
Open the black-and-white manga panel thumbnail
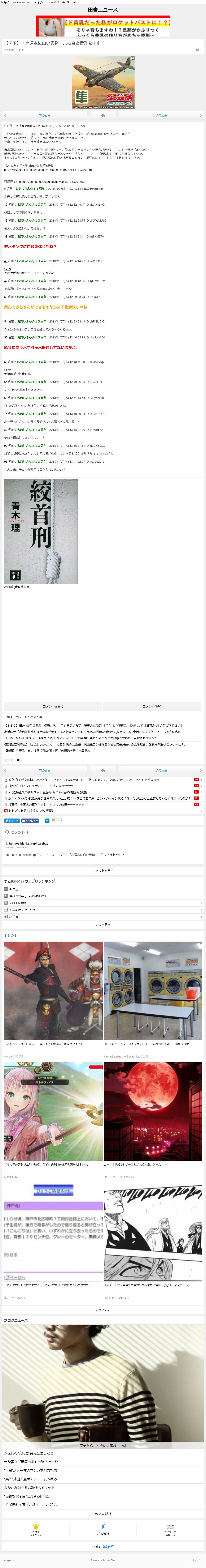coord(153,1232)
